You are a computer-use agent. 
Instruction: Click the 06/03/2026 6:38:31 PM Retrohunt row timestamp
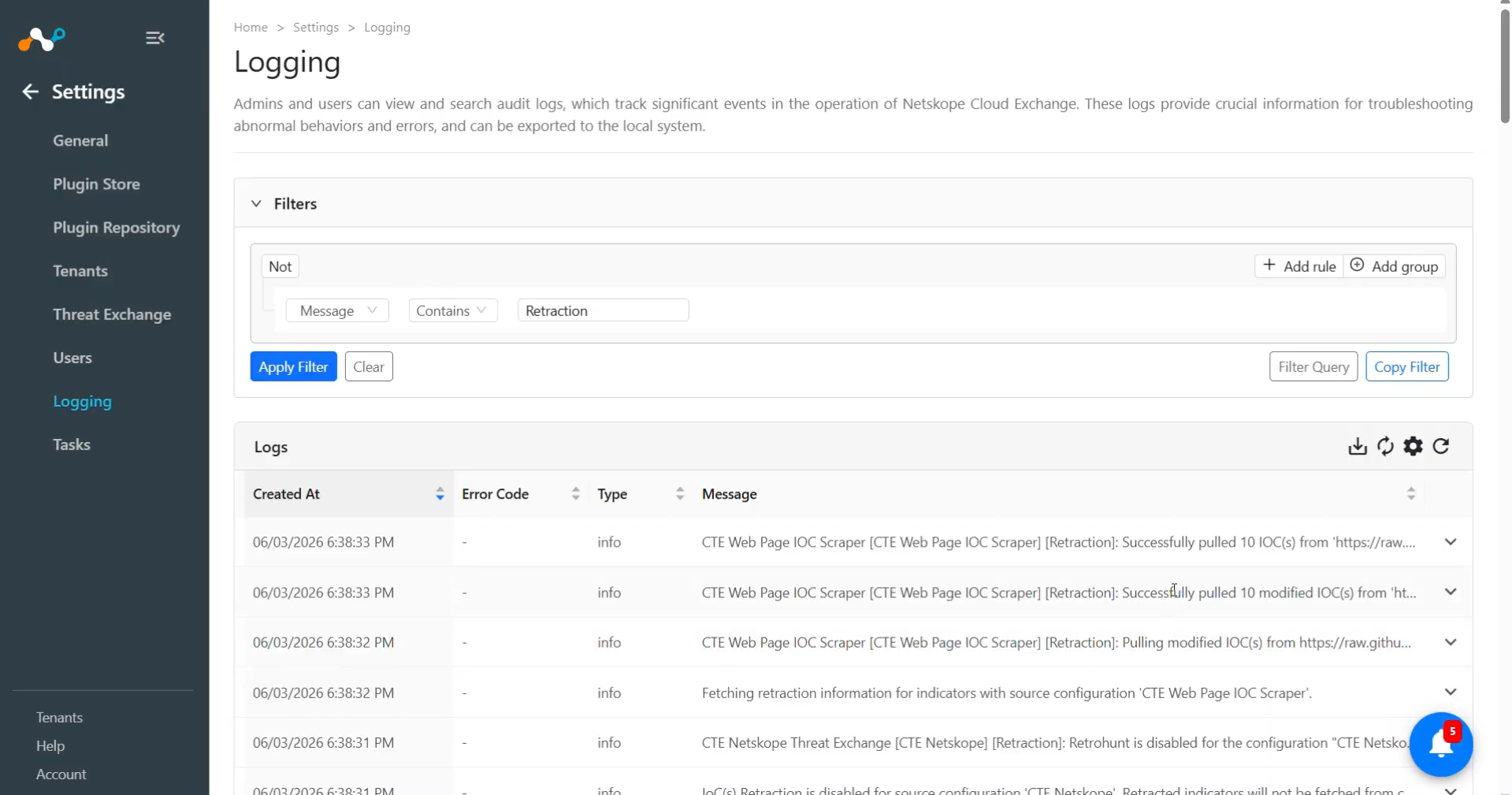coord(323,742)
